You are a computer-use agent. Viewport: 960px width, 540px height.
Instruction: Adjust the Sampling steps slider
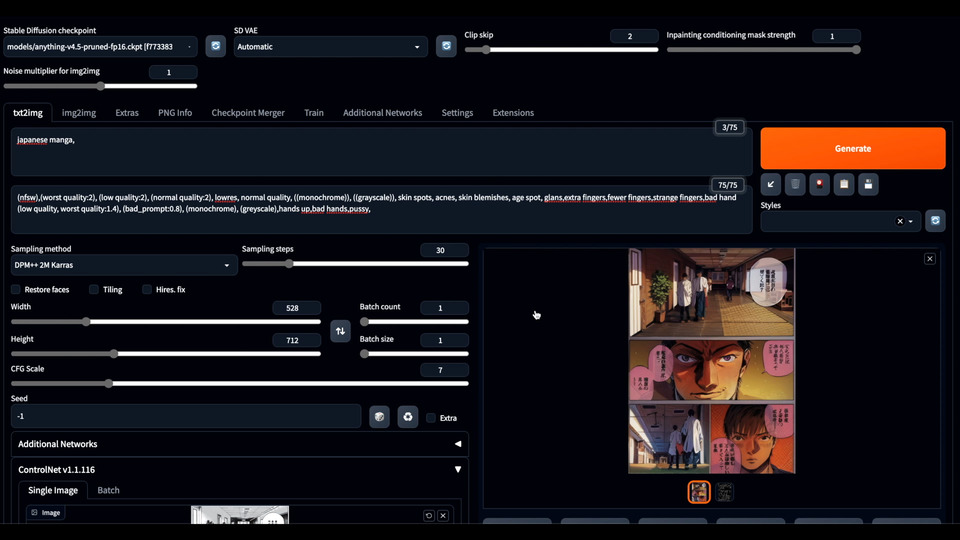355,264
